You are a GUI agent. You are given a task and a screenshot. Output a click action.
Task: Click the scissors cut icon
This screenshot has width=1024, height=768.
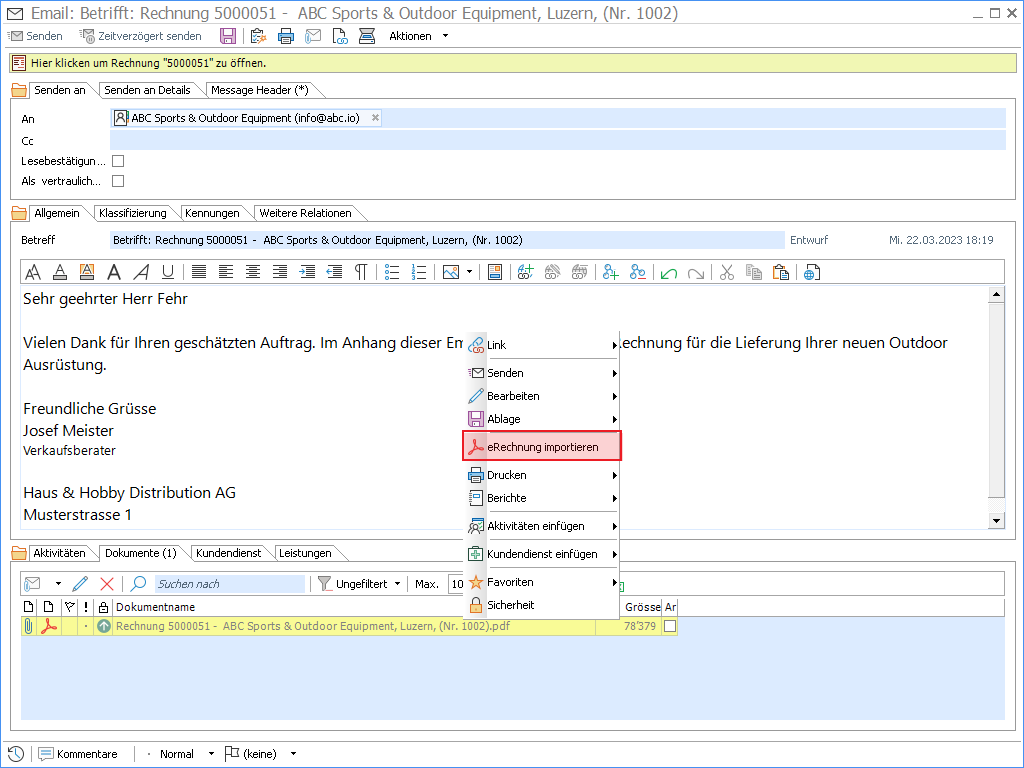point(727,272)
